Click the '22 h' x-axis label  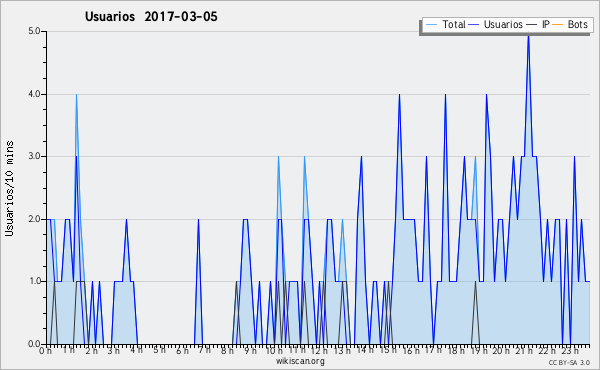(546, 351)
